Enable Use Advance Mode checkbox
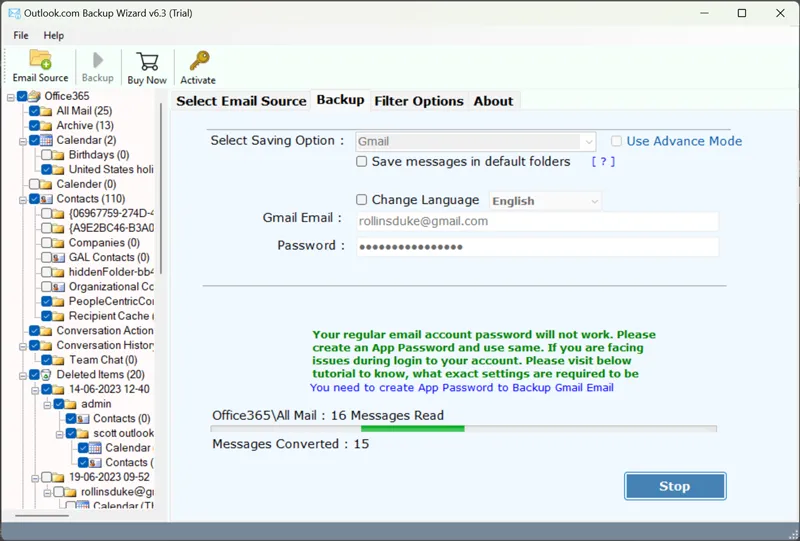This screenshot has width=800, height=541. 616,141
